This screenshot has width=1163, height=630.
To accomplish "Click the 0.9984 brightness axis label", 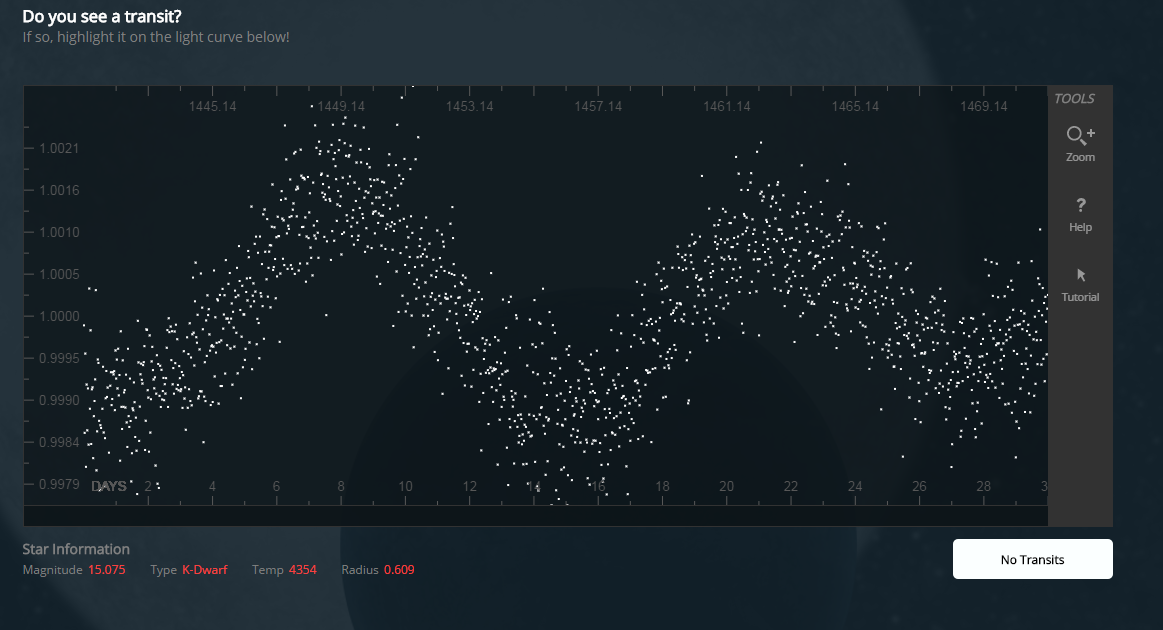I will click(x=59, y=442).
